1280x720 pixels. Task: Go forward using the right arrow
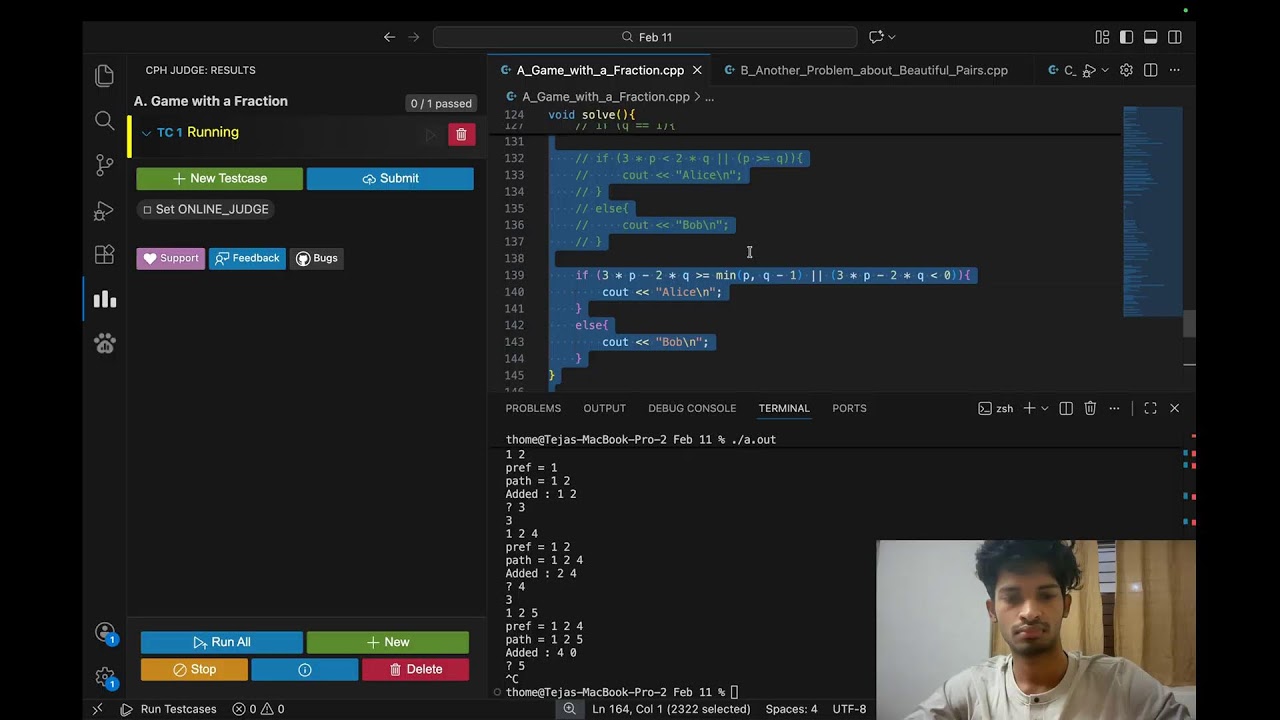click(414, 37)
